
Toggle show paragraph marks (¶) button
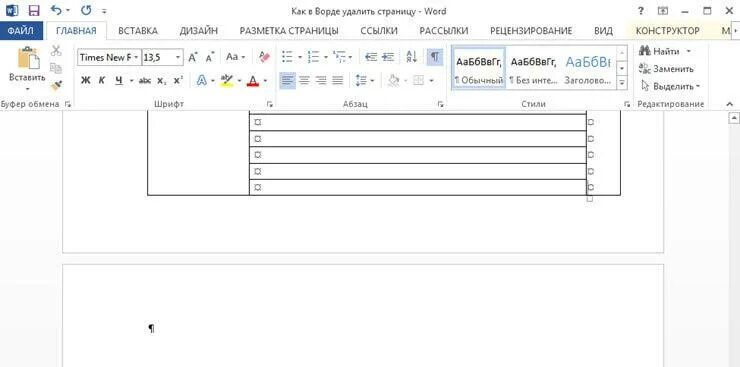click(x=435, y=57)
